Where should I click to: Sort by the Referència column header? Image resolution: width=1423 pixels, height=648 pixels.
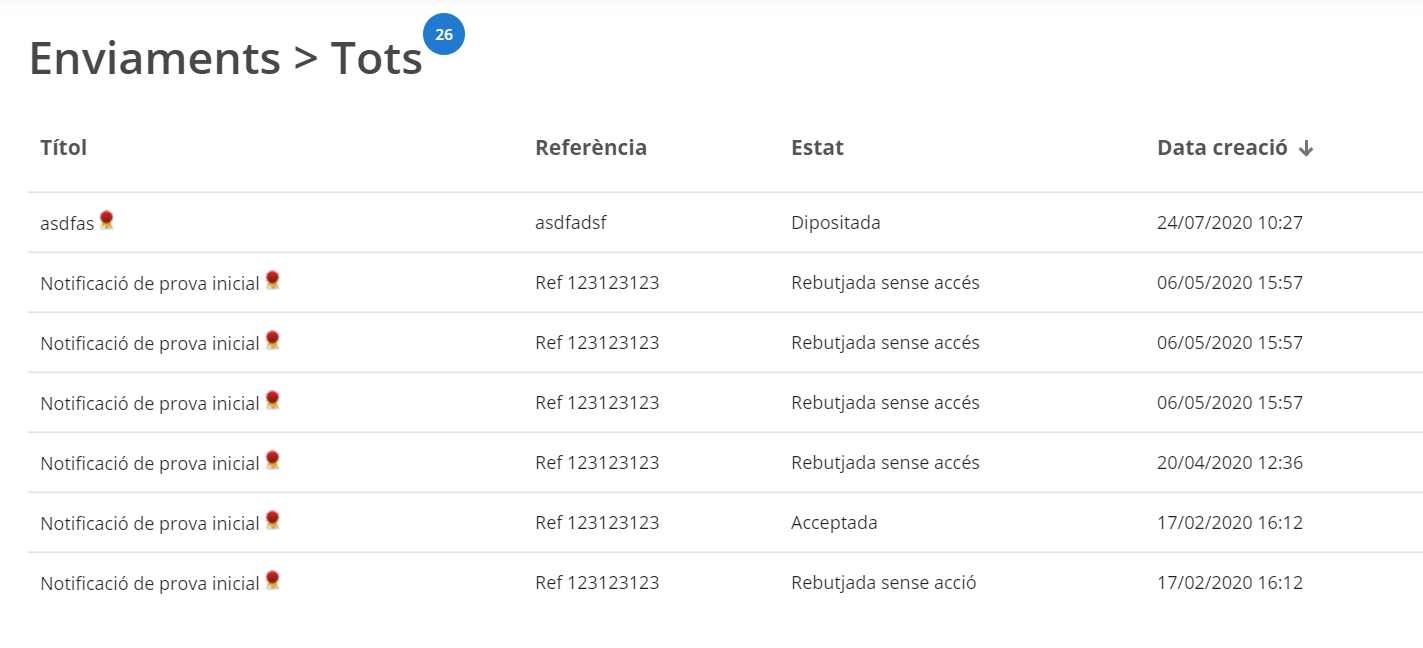591,147
